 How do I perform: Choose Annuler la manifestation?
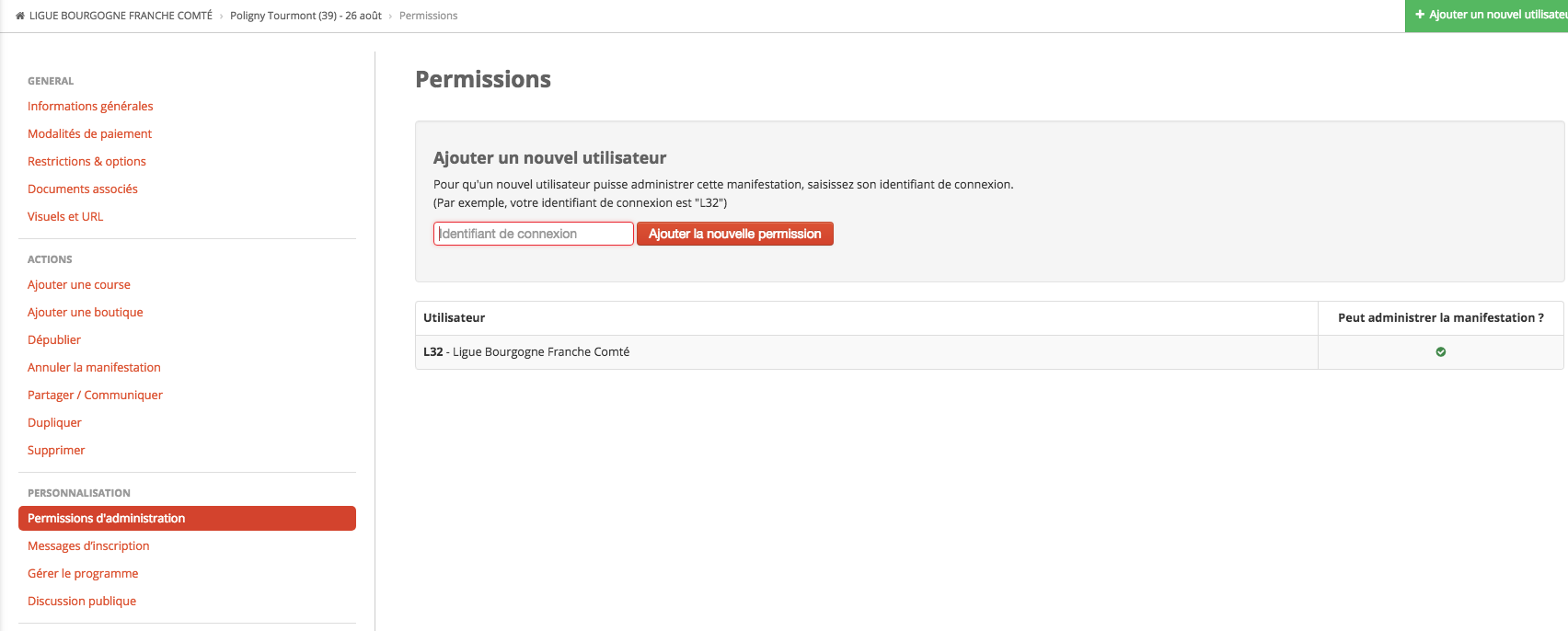(x=94, y=367)
